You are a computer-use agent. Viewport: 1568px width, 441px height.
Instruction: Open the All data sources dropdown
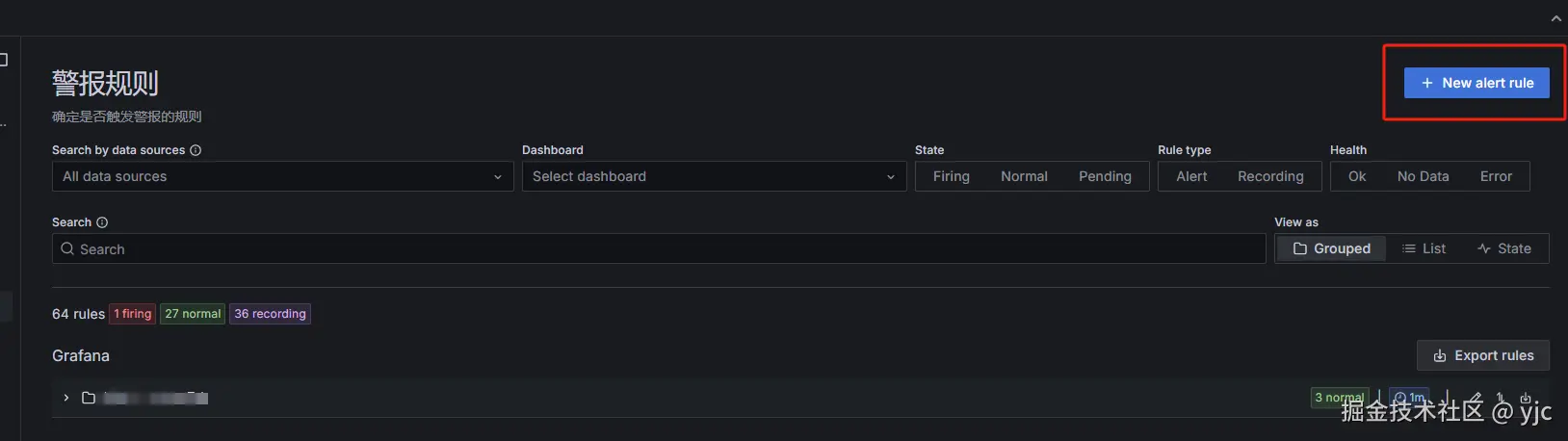tap(282, 176)
